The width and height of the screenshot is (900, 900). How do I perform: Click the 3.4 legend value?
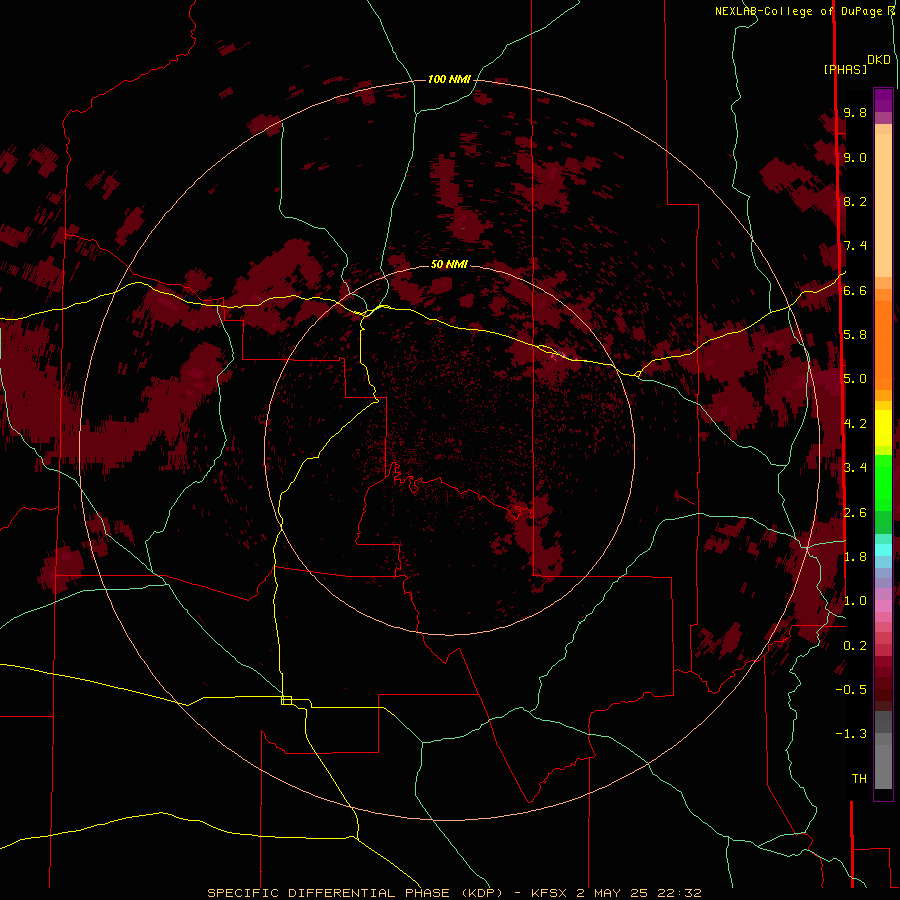click(855, 468)
